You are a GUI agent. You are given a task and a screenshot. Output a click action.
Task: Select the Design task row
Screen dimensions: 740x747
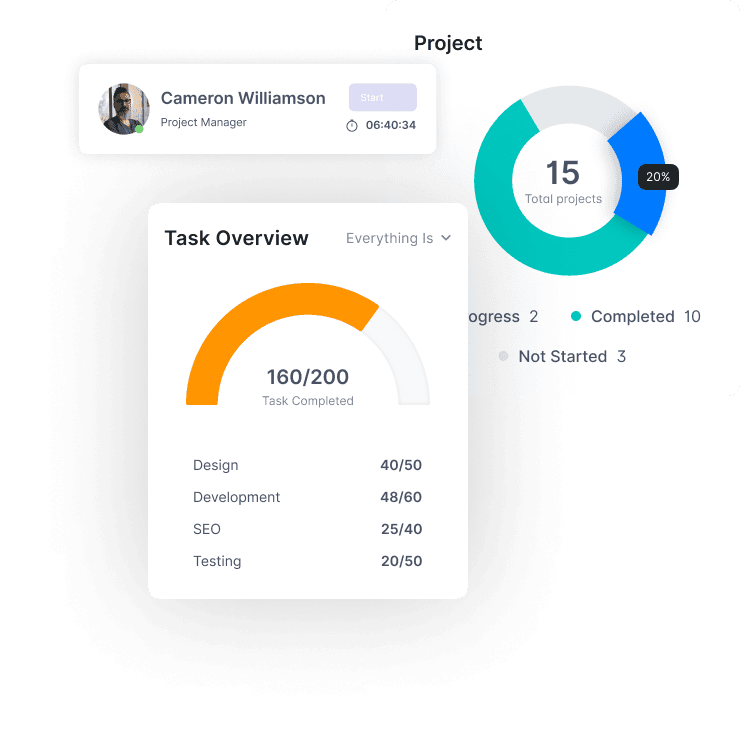(x=307, y=465)
